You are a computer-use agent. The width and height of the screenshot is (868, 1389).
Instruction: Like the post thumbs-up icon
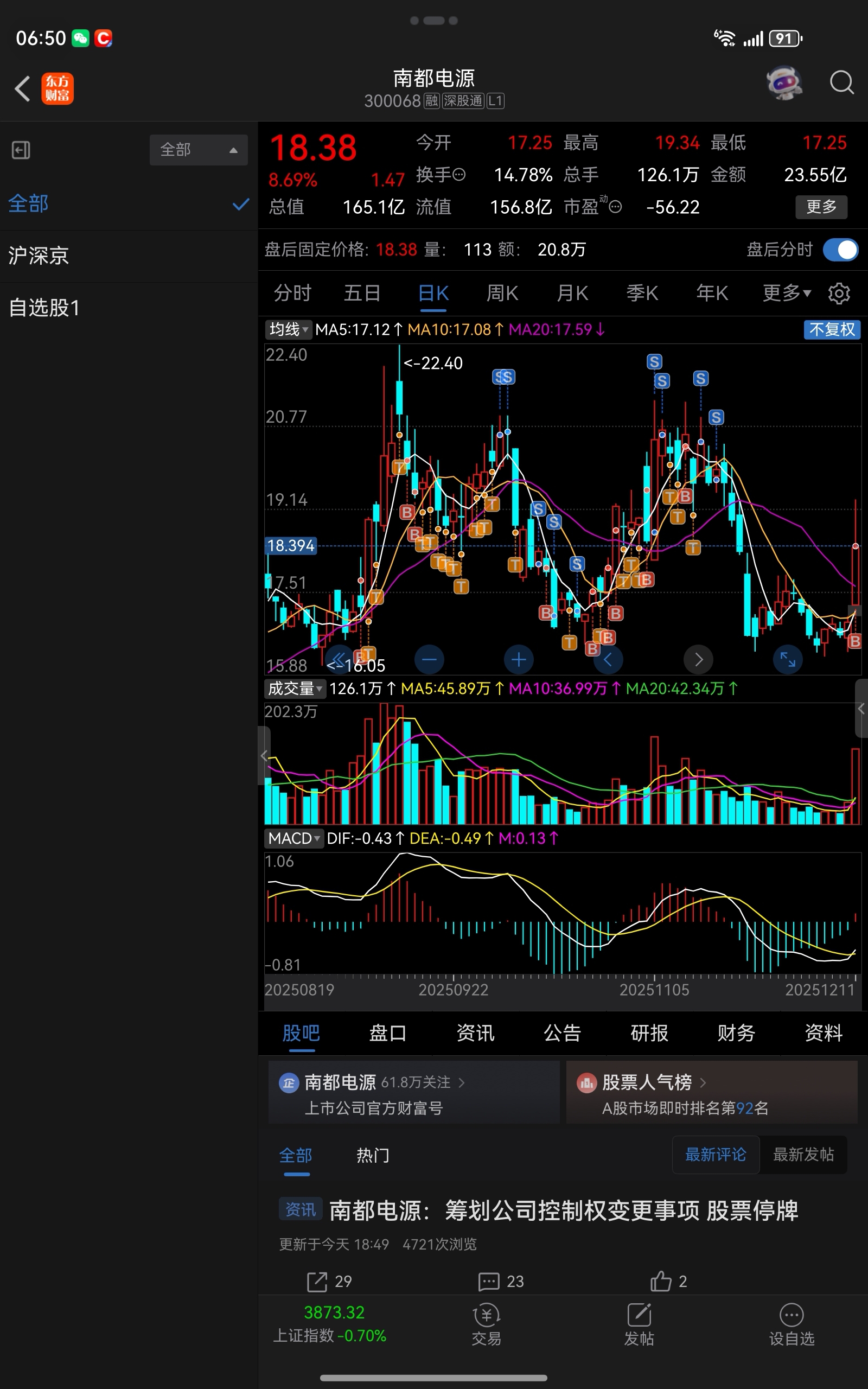coord(661,1280)
